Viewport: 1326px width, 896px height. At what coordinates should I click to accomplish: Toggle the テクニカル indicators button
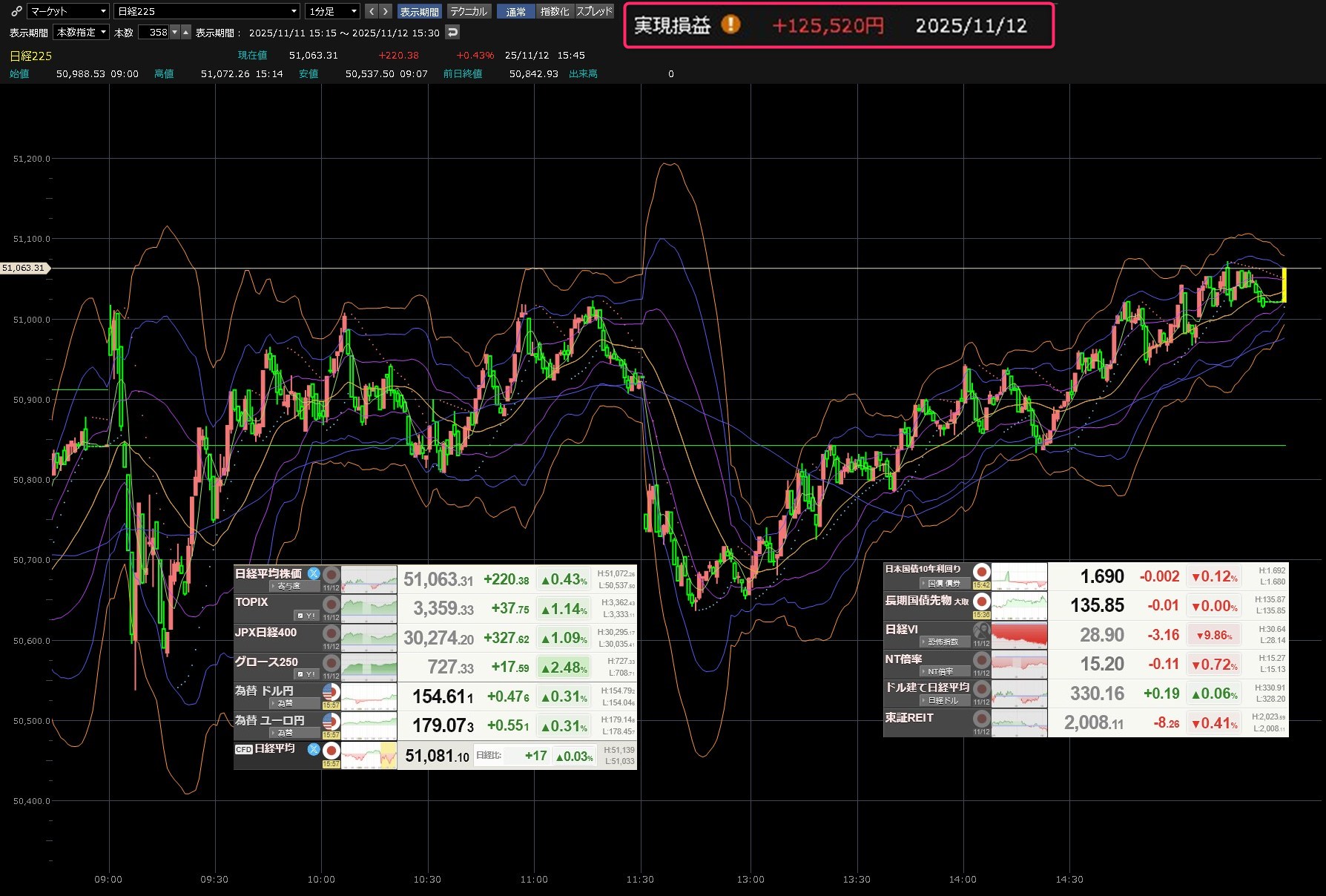click(469, 11)
